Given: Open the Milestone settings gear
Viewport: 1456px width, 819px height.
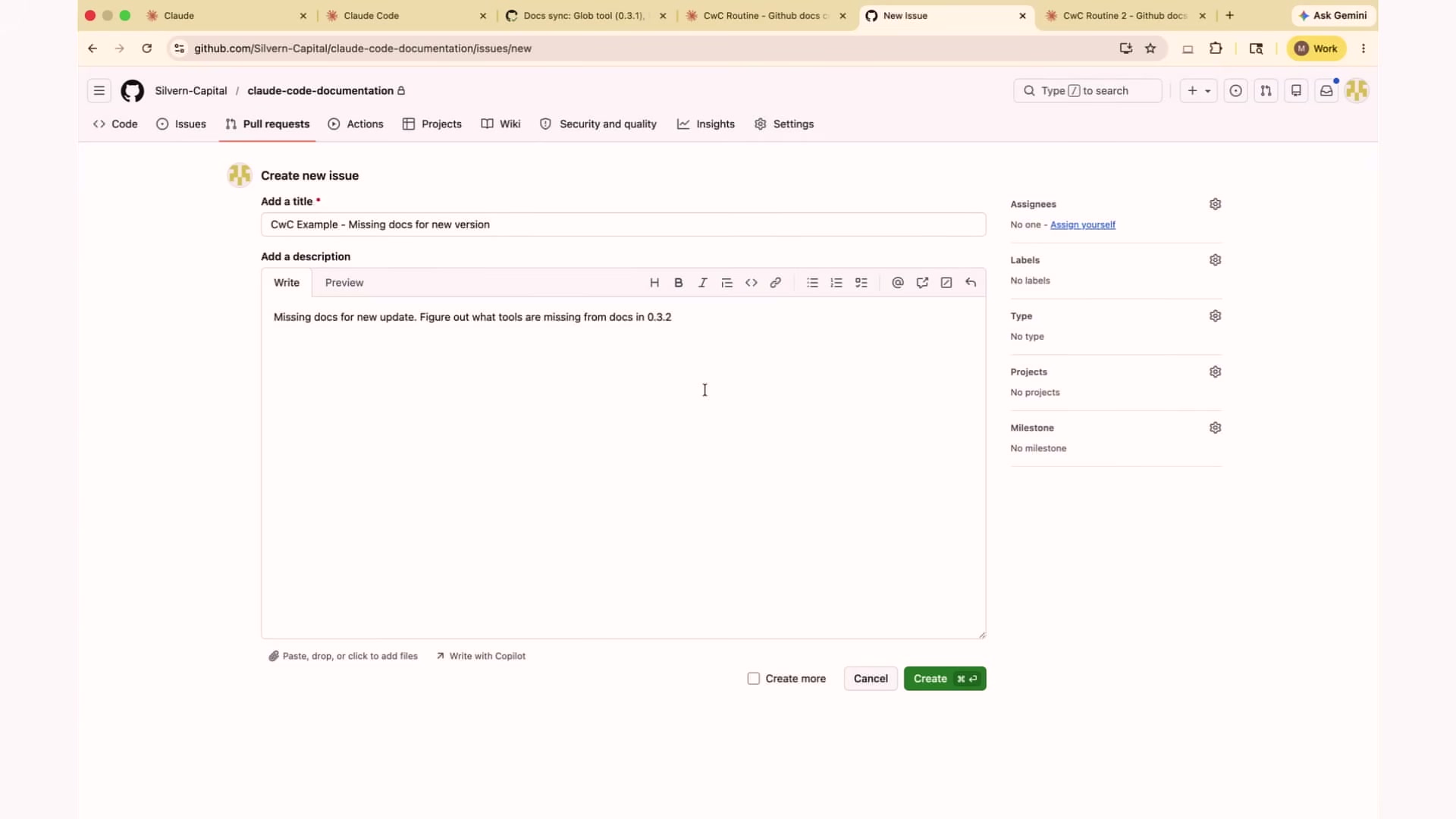Looking at the screenshot, I should 1216,428.
